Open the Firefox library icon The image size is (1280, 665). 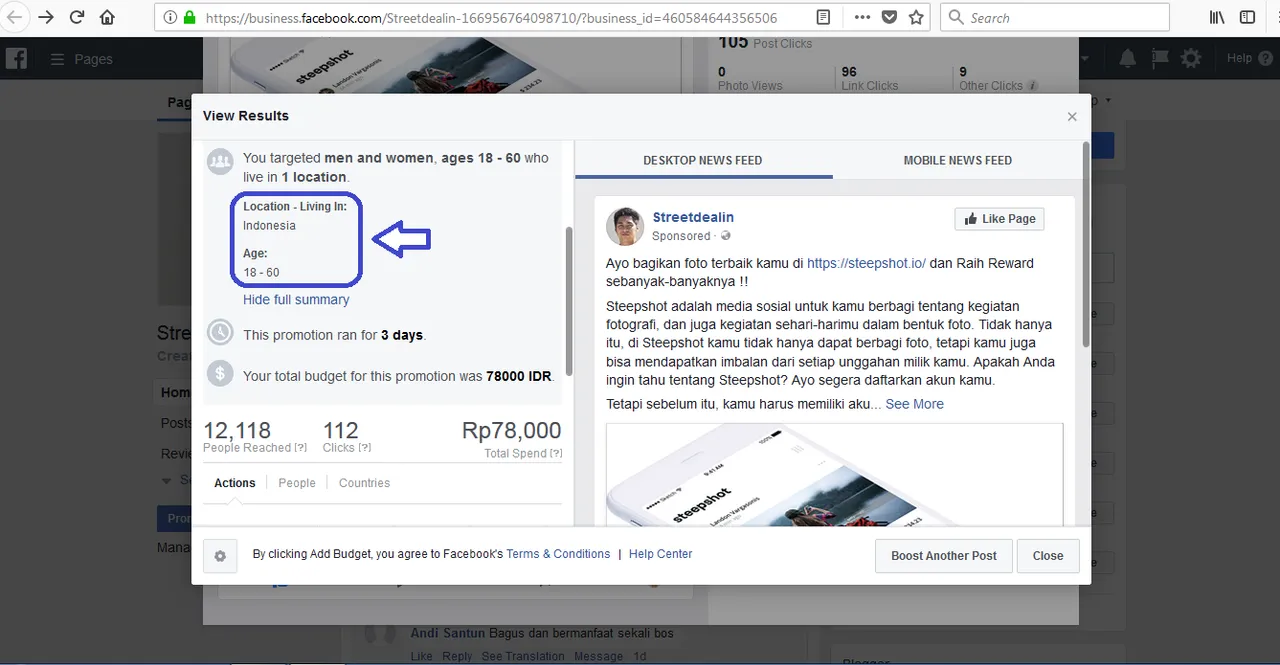click(1217, 17)
